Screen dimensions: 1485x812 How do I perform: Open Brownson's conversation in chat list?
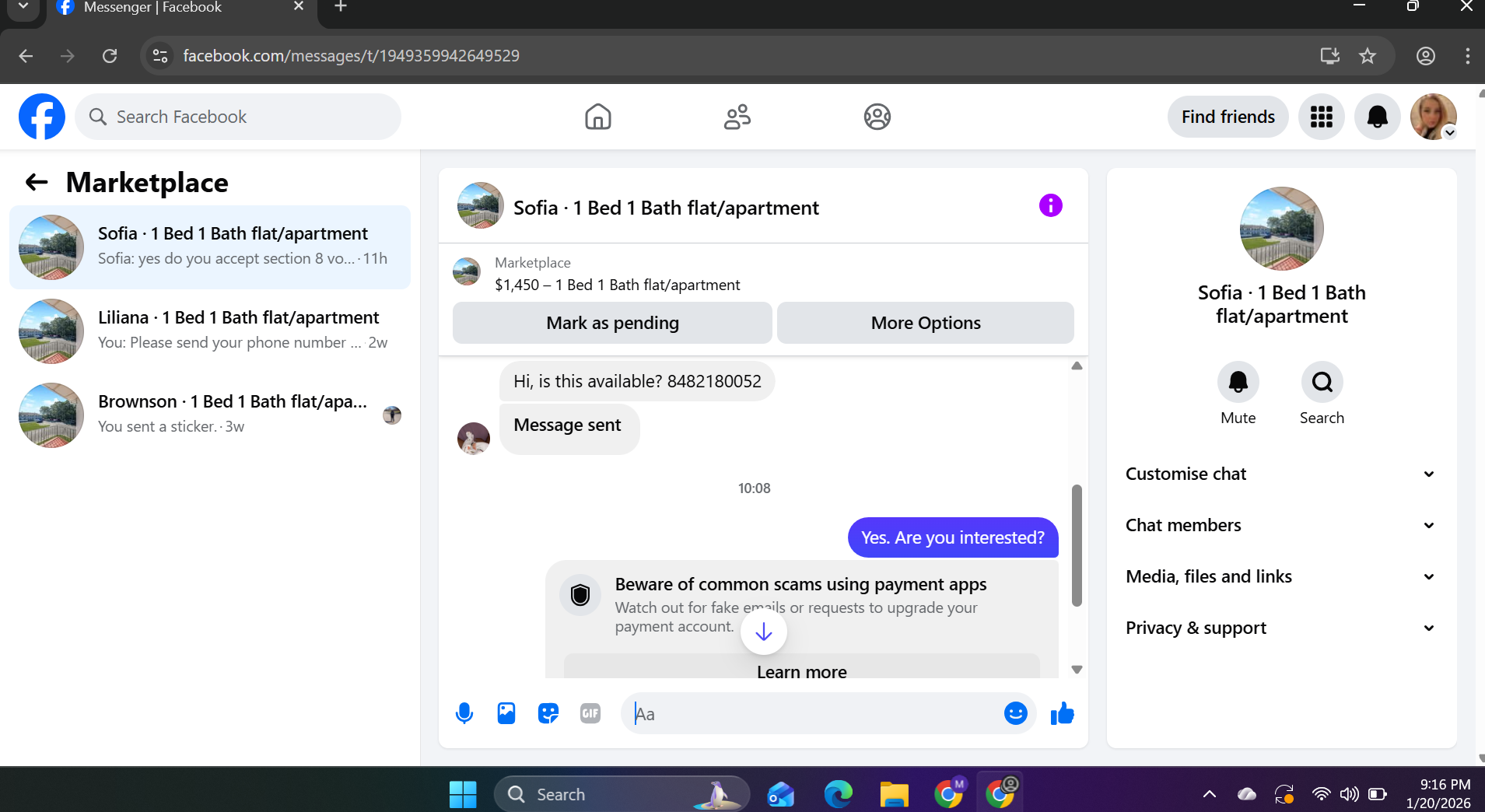[210, 415]
